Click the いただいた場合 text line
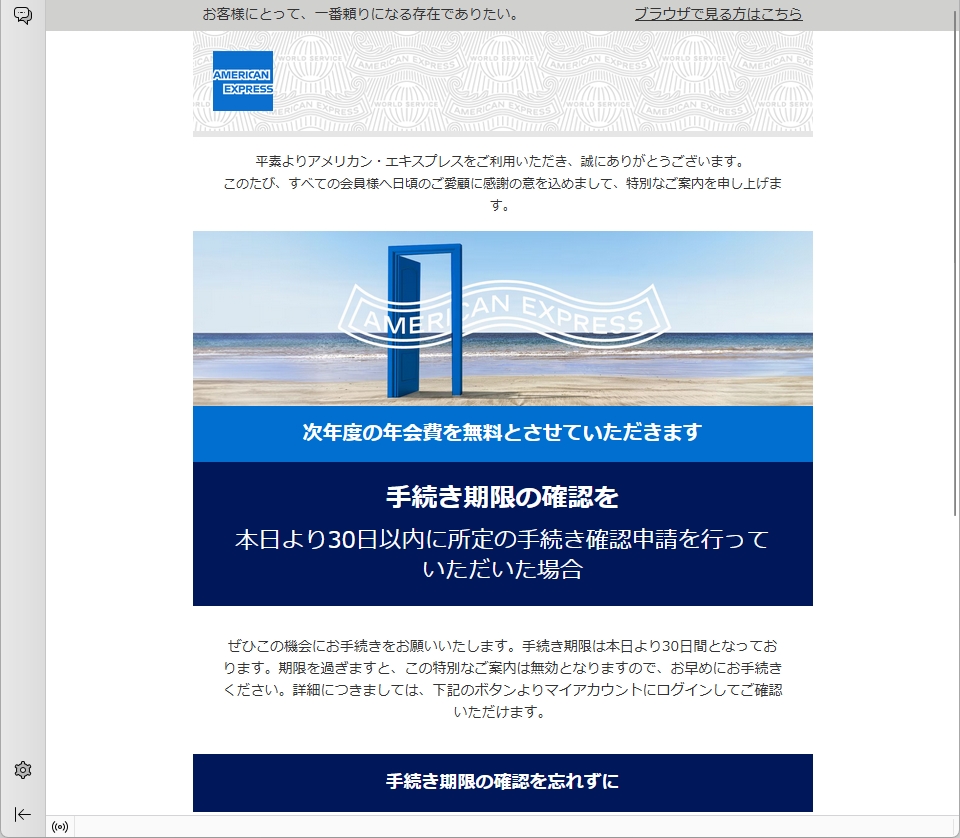The image size is (960, 838). (x=502, y=570)
